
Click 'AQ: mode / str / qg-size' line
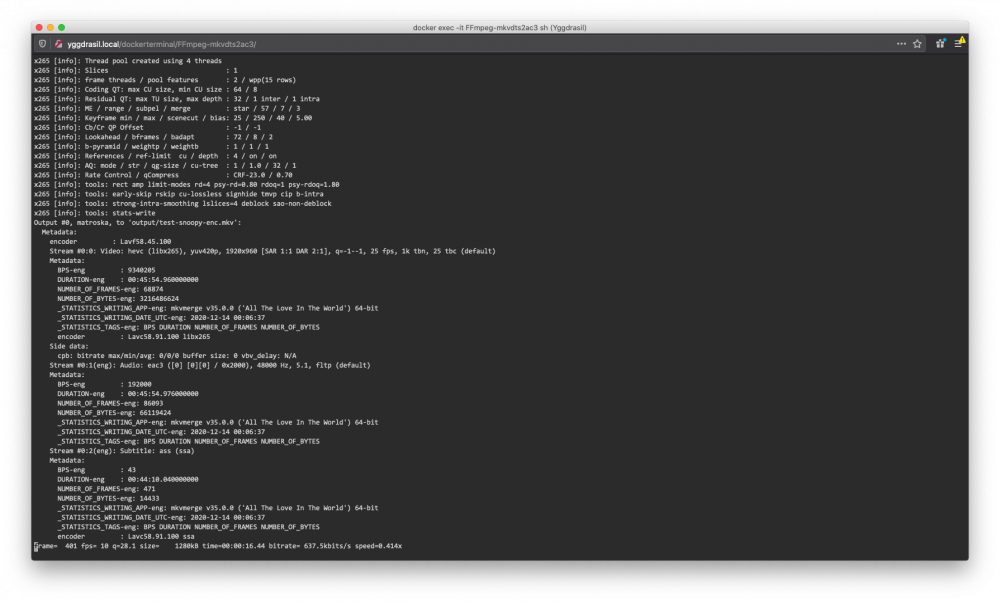165,166
